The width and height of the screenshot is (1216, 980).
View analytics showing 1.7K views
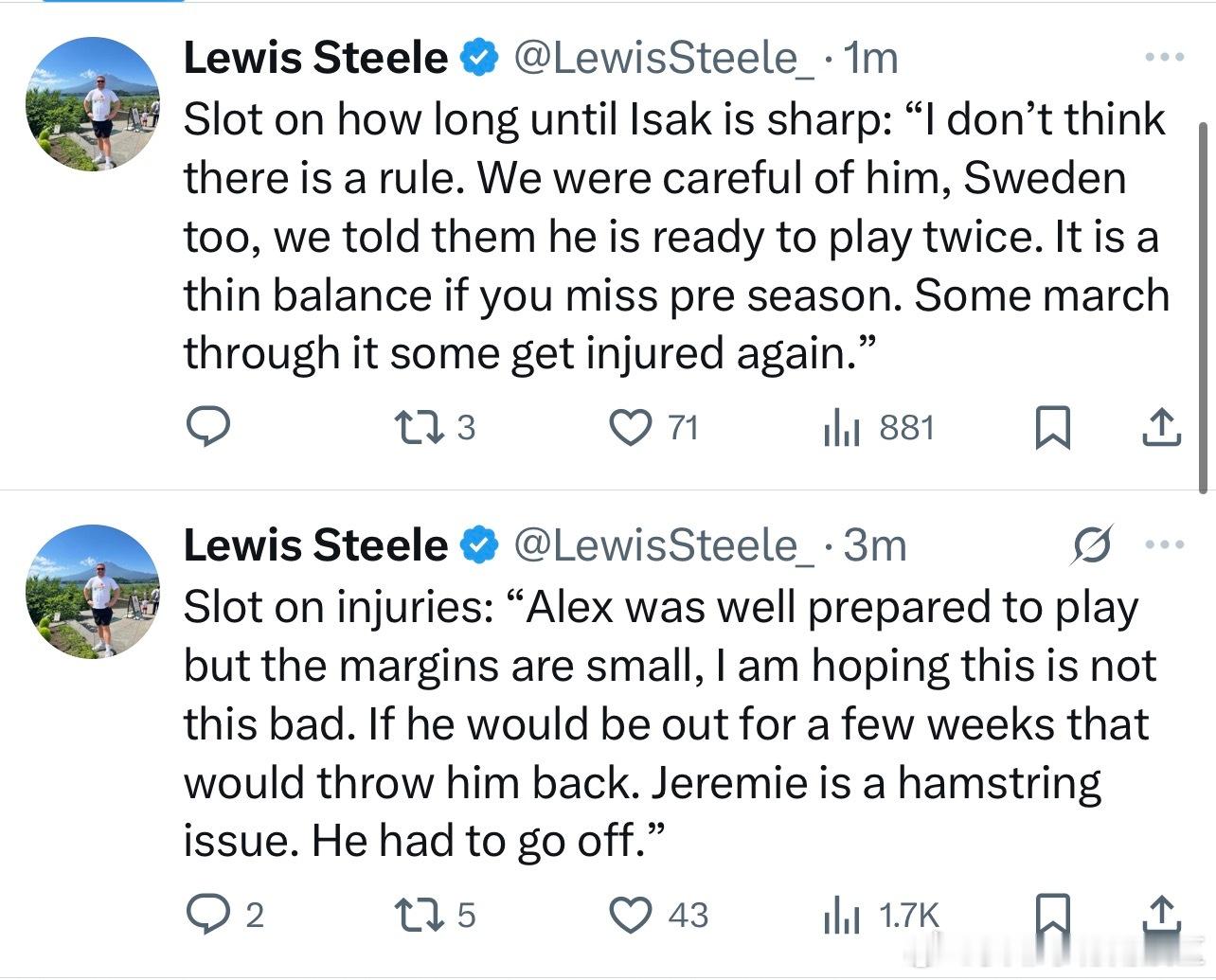[839, 915]
